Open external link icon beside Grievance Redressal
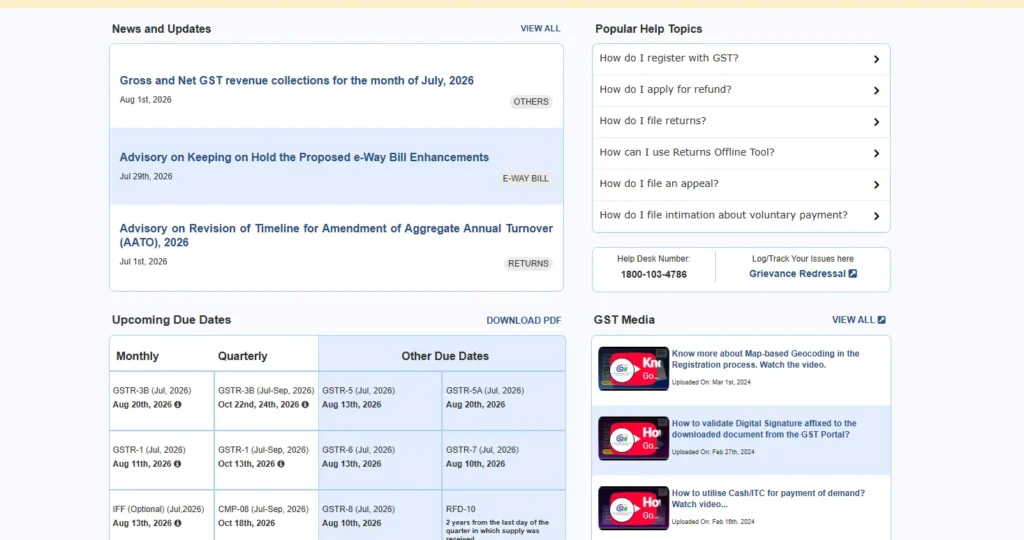 coord(852,274)
